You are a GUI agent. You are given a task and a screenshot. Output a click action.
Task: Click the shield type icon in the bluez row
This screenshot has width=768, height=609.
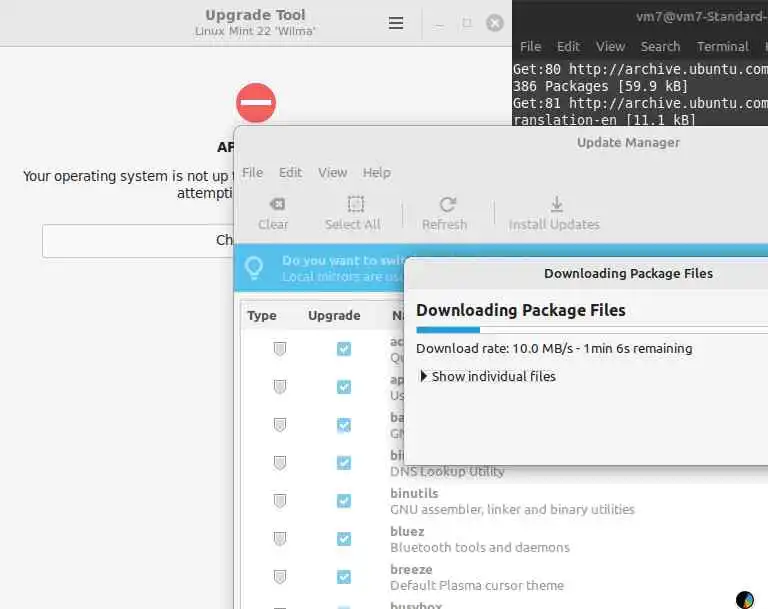(x=280, y=539)
